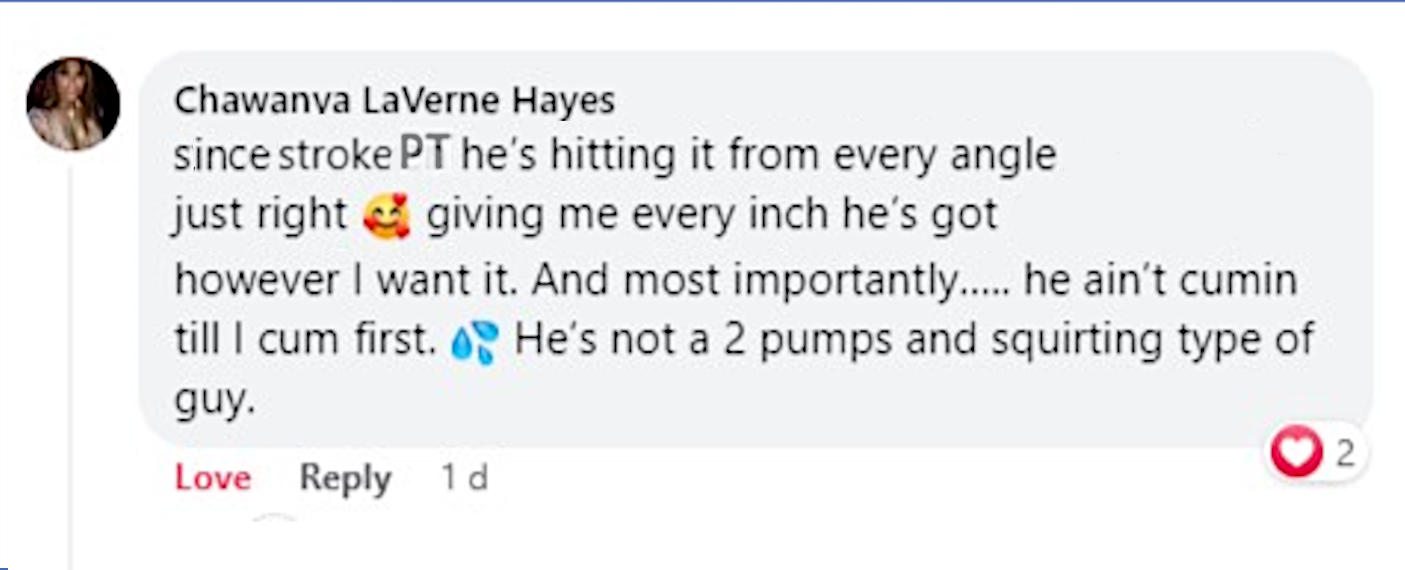Reply to Chawanva's comment

(x=345, y=479)
